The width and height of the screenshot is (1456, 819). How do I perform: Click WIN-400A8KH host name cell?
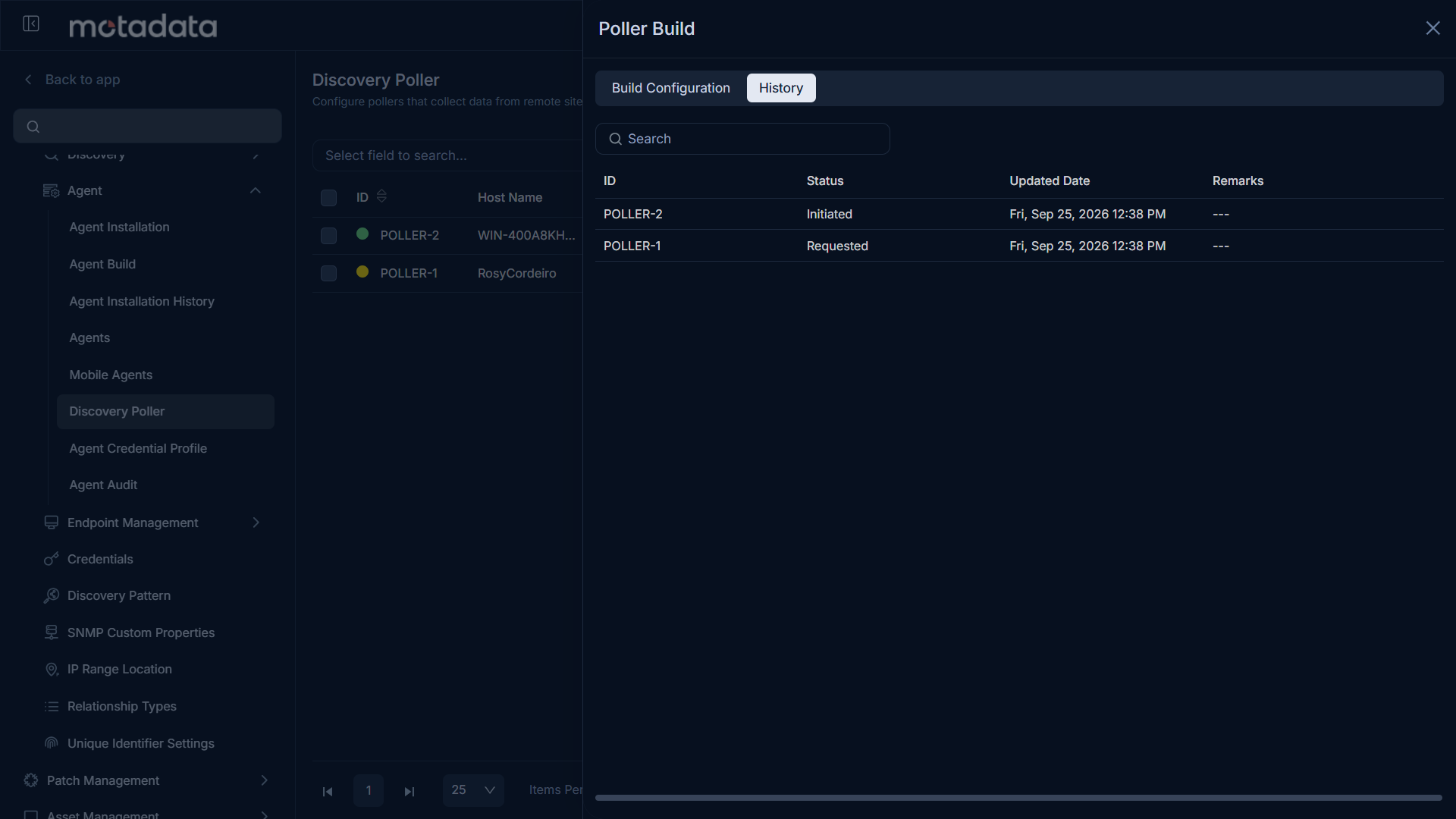pos(526,235)
